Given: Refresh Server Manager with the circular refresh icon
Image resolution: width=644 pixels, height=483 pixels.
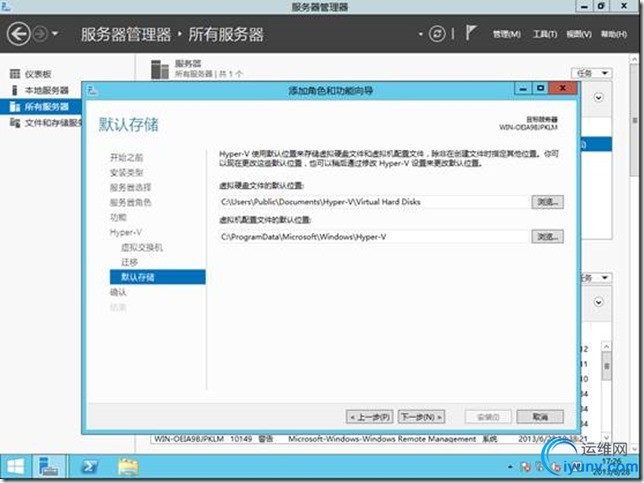Looking at the screenshot, I should [x=437, y=34].
